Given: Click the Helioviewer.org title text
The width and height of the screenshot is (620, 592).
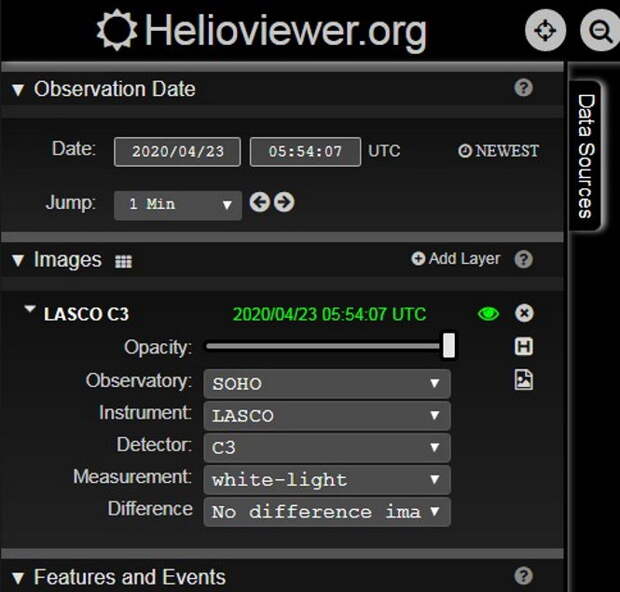Looking at the screenshot, I should [285, 31].
